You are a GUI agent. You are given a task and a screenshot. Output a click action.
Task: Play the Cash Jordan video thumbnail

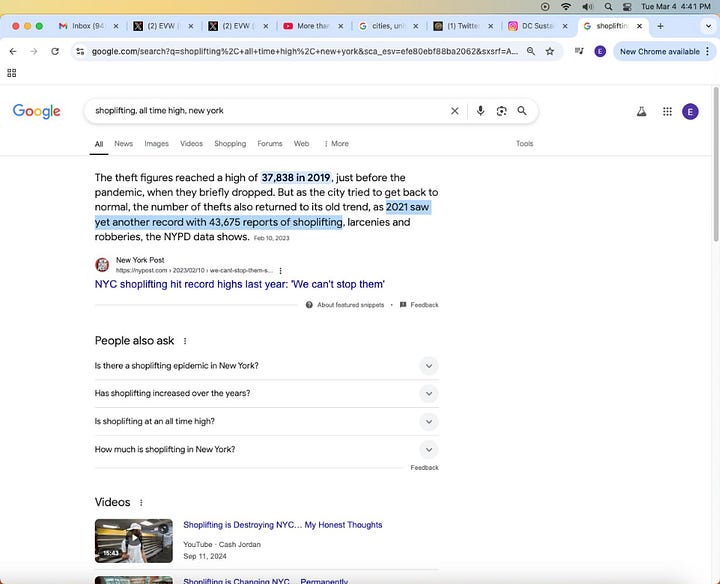134,540
